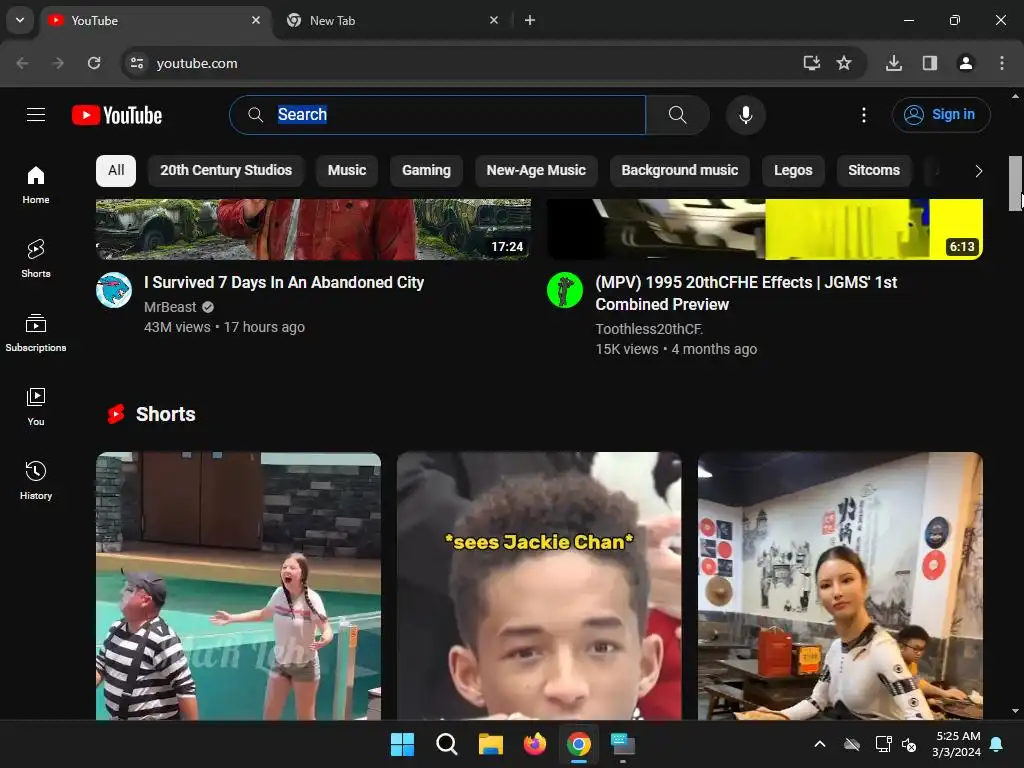This screenshot has height=768, width=1024.
Task: Open YouTube settings three-dot menu
Action: coord(864,115)
